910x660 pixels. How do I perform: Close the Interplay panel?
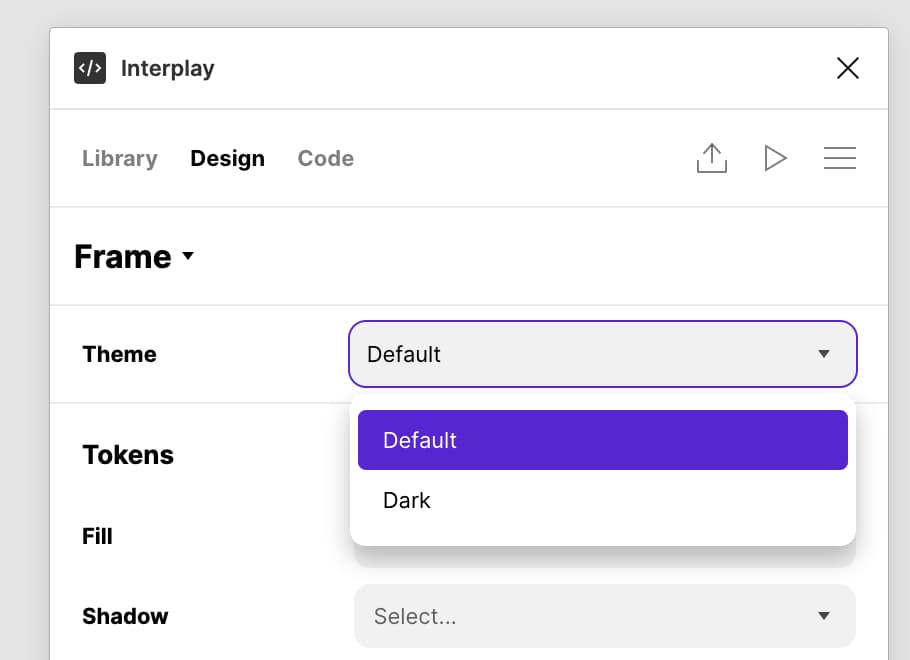[x=847, y=68]
